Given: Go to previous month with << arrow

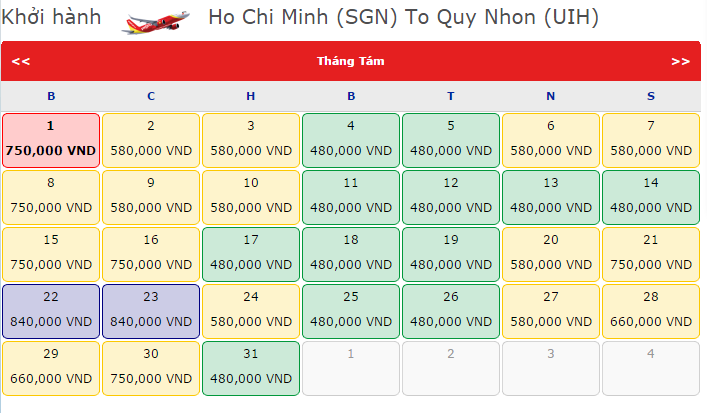Looking at the screenshot, I should (x=21, y=61).
